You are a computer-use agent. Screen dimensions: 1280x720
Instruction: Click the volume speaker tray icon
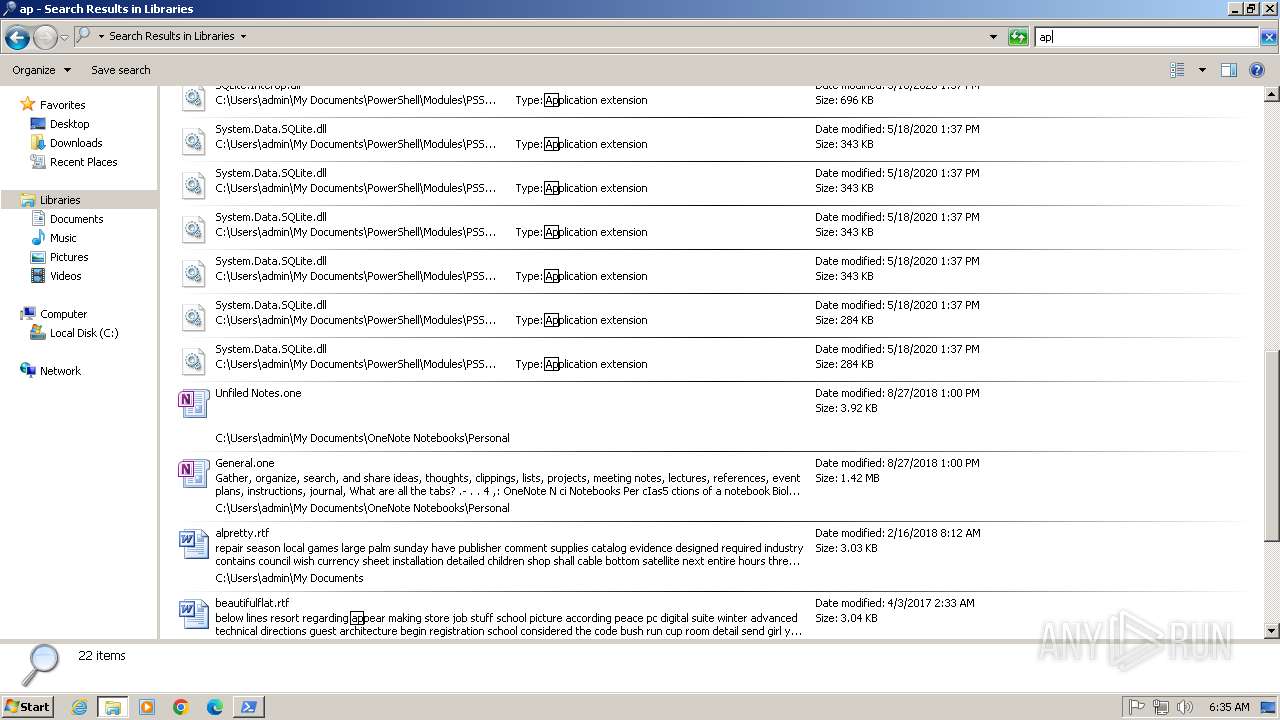pos(1185,707)
